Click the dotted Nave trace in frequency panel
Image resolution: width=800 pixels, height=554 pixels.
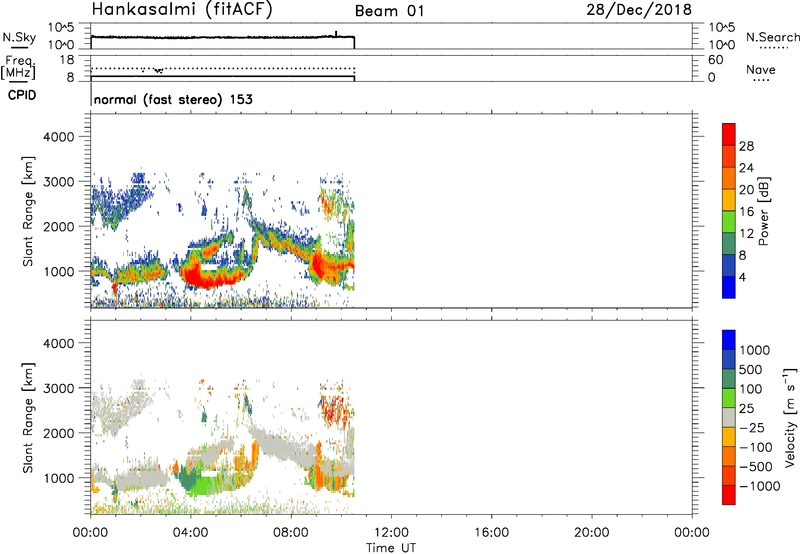[222, 68]
